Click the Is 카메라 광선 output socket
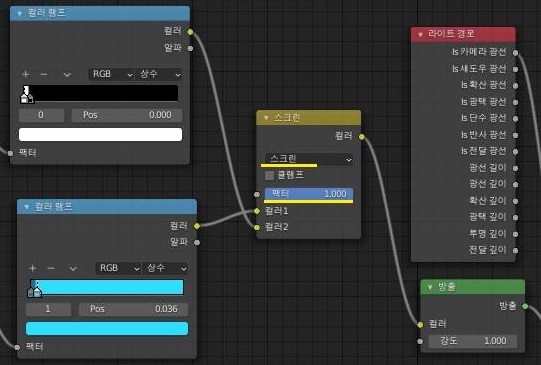Viewport: 541px width, 365px height. coord(515,53)
